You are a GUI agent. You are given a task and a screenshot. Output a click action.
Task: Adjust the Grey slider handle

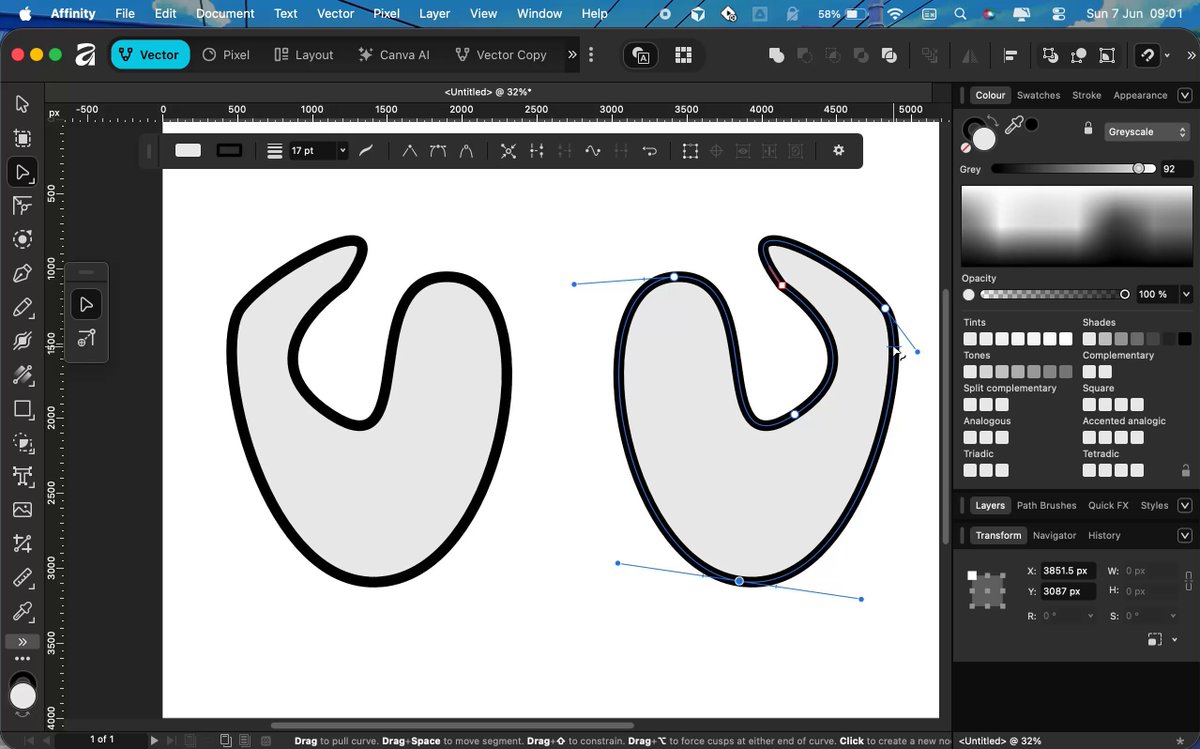point(1138,169)
